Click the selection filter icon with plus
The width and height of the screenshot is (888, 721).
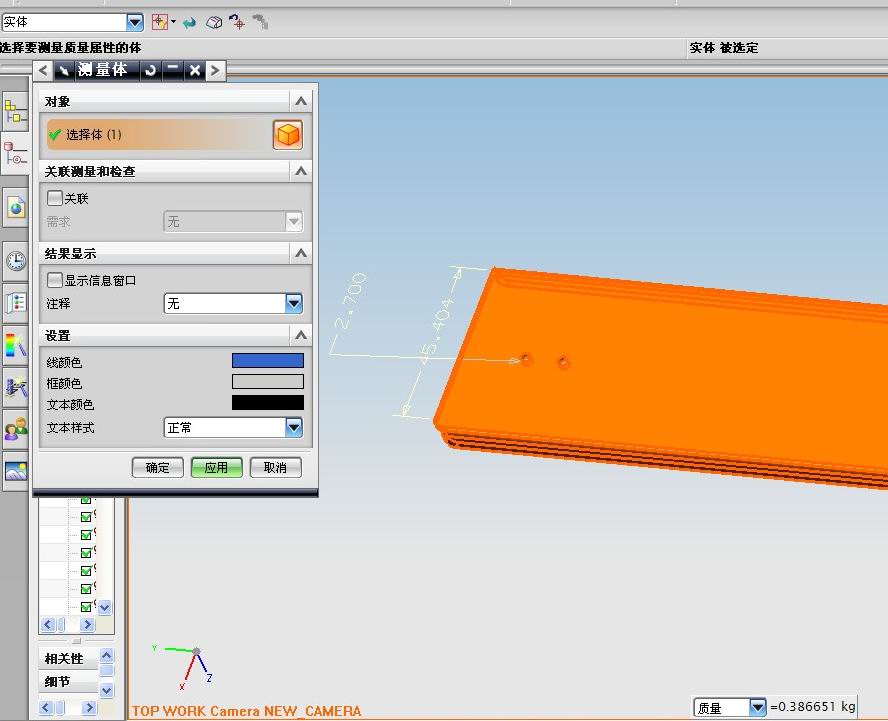tap(160, 22)
